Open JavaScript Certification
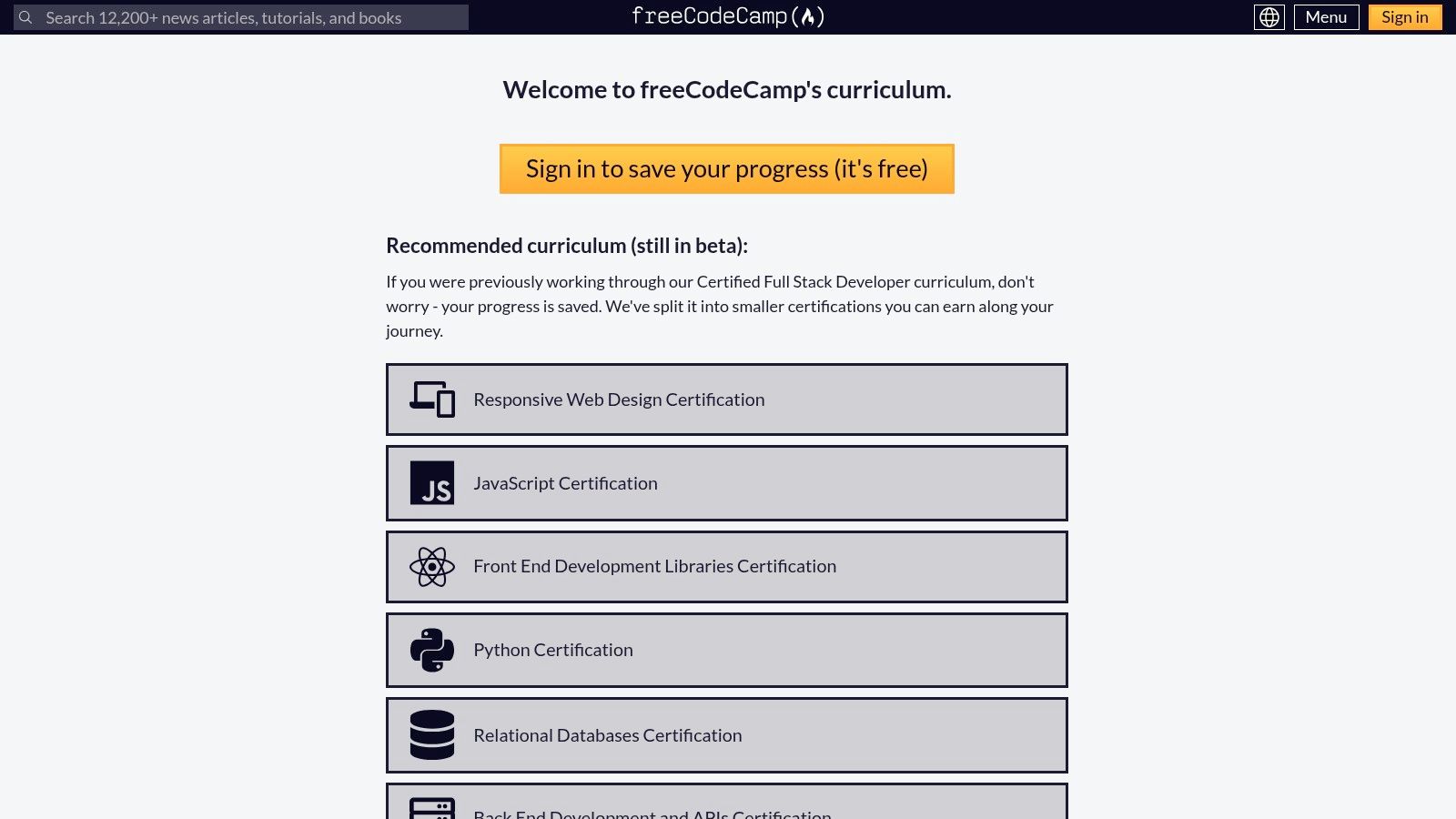 click(727, 483)
